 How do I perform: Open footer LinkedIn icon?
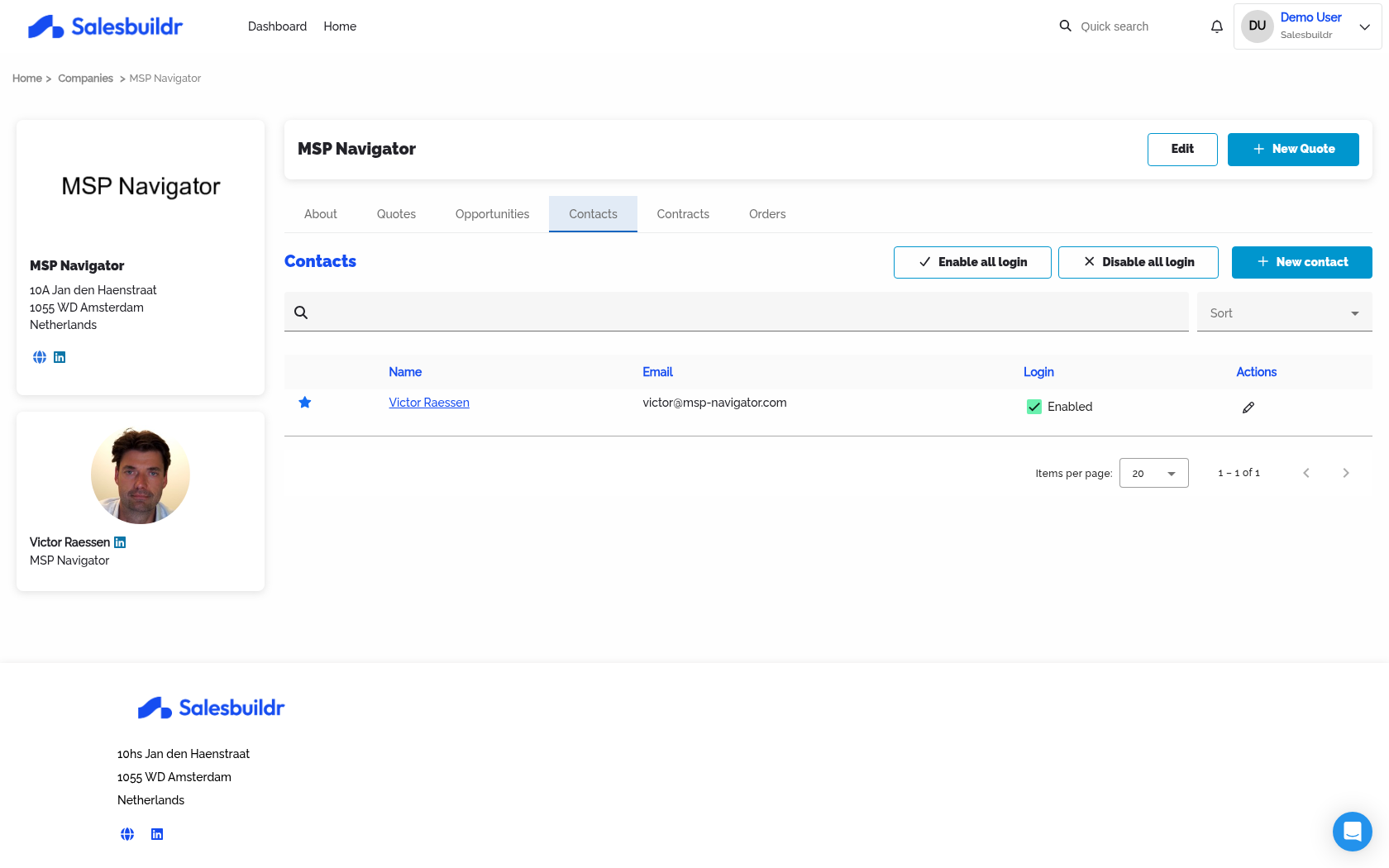(x=157, y=834)
